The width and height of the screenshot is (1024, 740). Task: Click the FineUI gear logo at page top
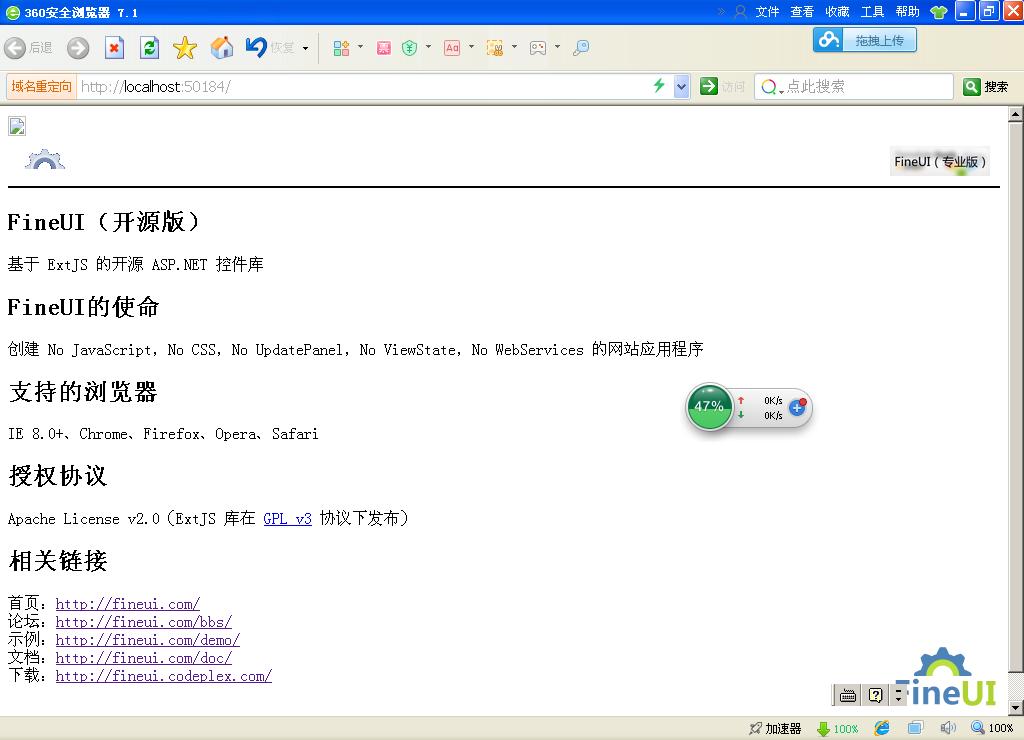tap(45, 160)
